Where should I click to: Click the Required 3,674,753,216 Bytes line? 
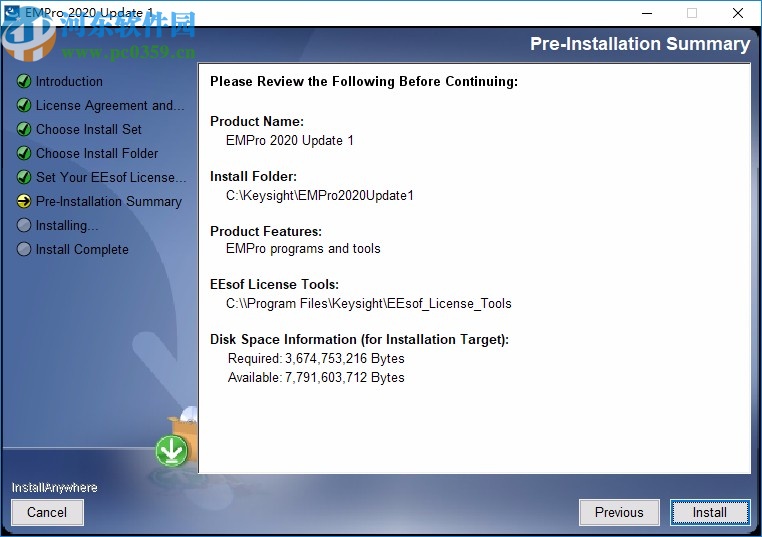316,359
